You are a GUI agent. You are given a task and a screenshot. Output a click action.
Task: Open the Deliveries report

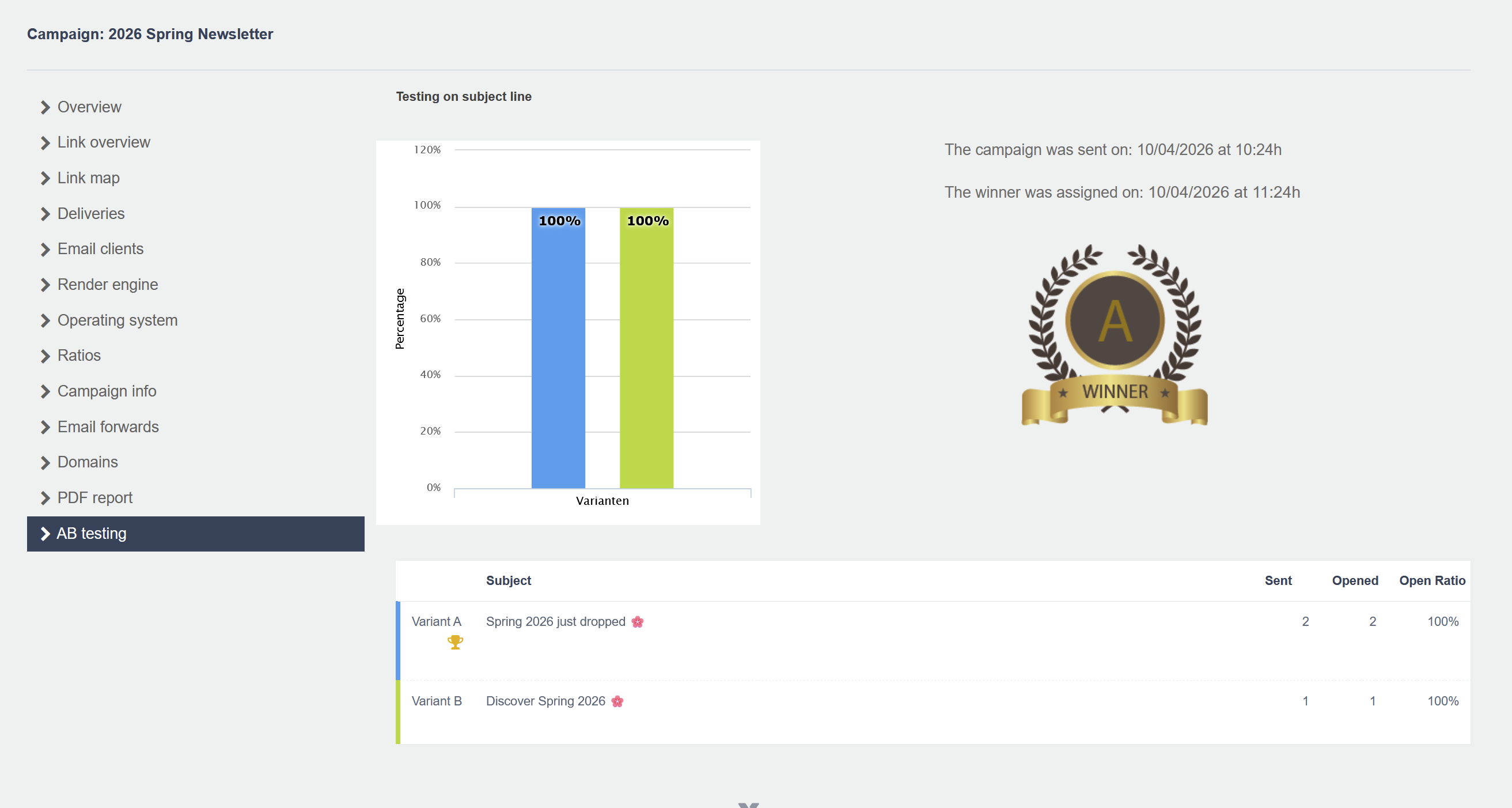91,214
